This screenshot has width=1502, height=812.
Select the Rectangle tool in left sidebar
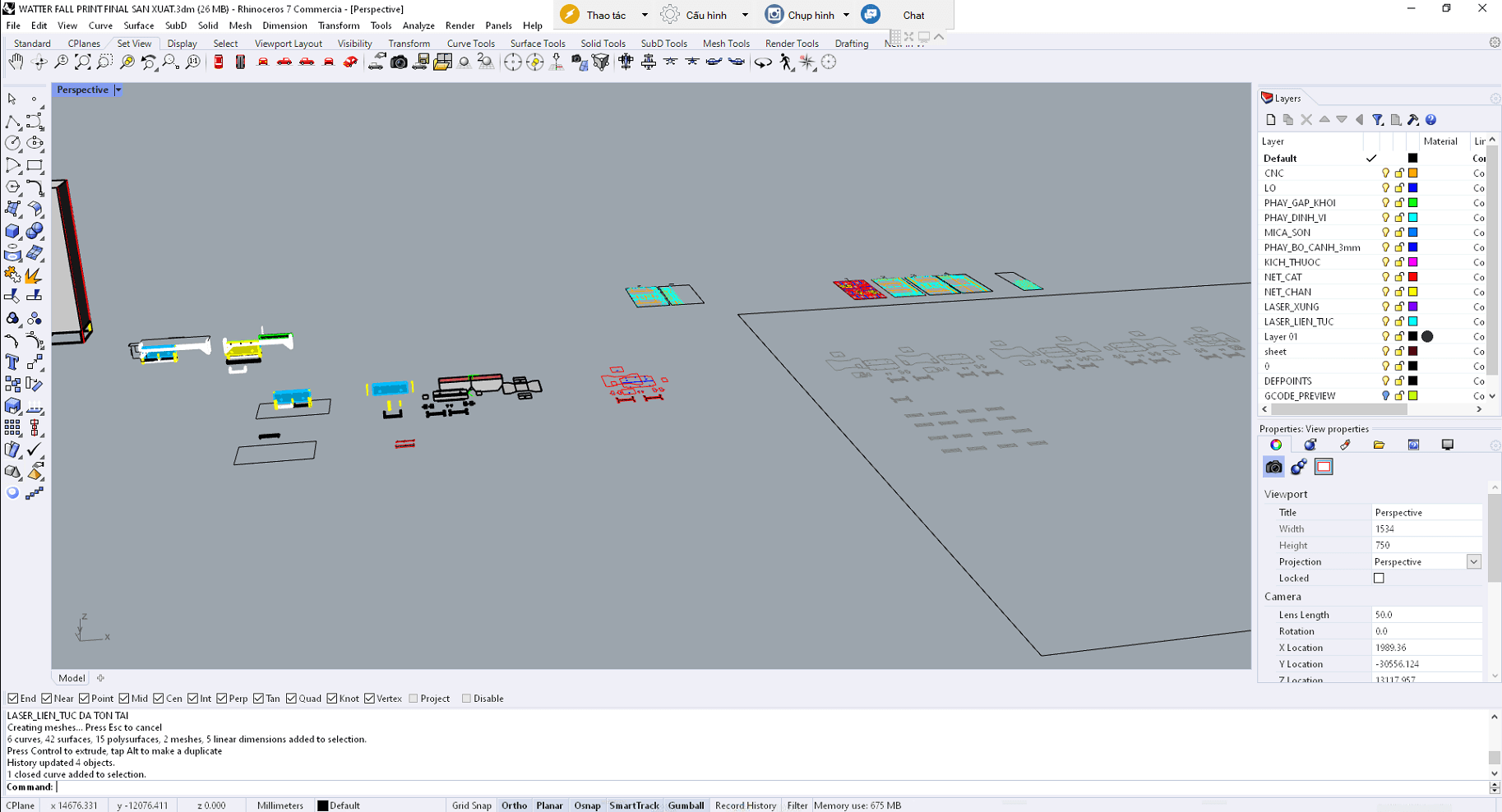(35, 165)
